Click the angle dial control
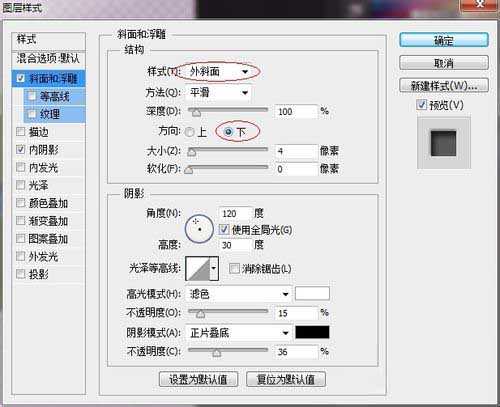Screen dimensions: 500x407 (x=199, y=229)
